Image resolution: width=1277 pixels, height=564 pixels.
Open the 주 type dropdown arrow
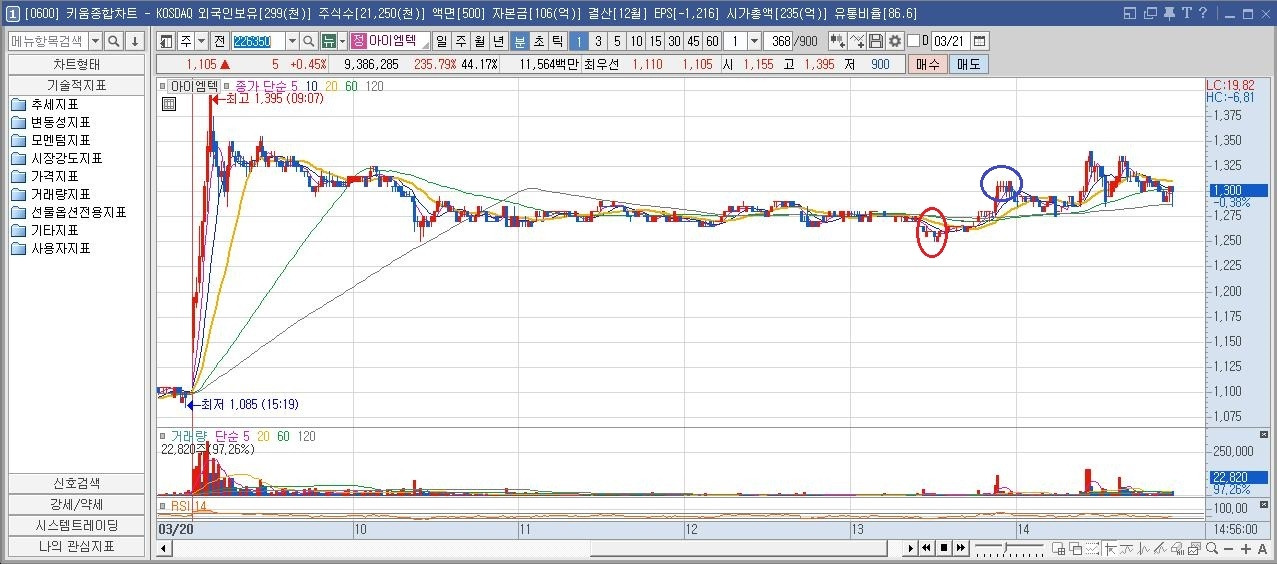point(202,41)
